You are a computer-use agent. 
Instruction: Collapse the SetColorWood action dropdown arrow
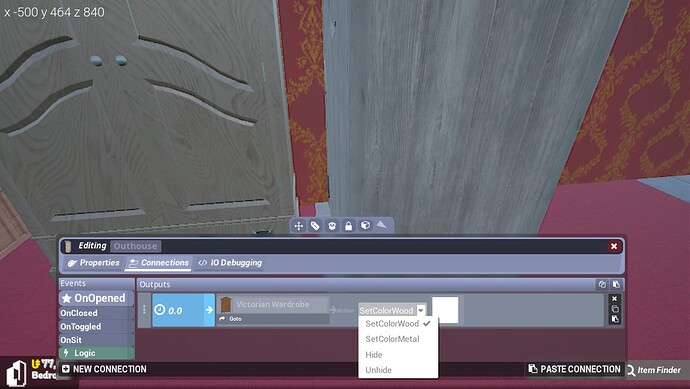point(421,310)
